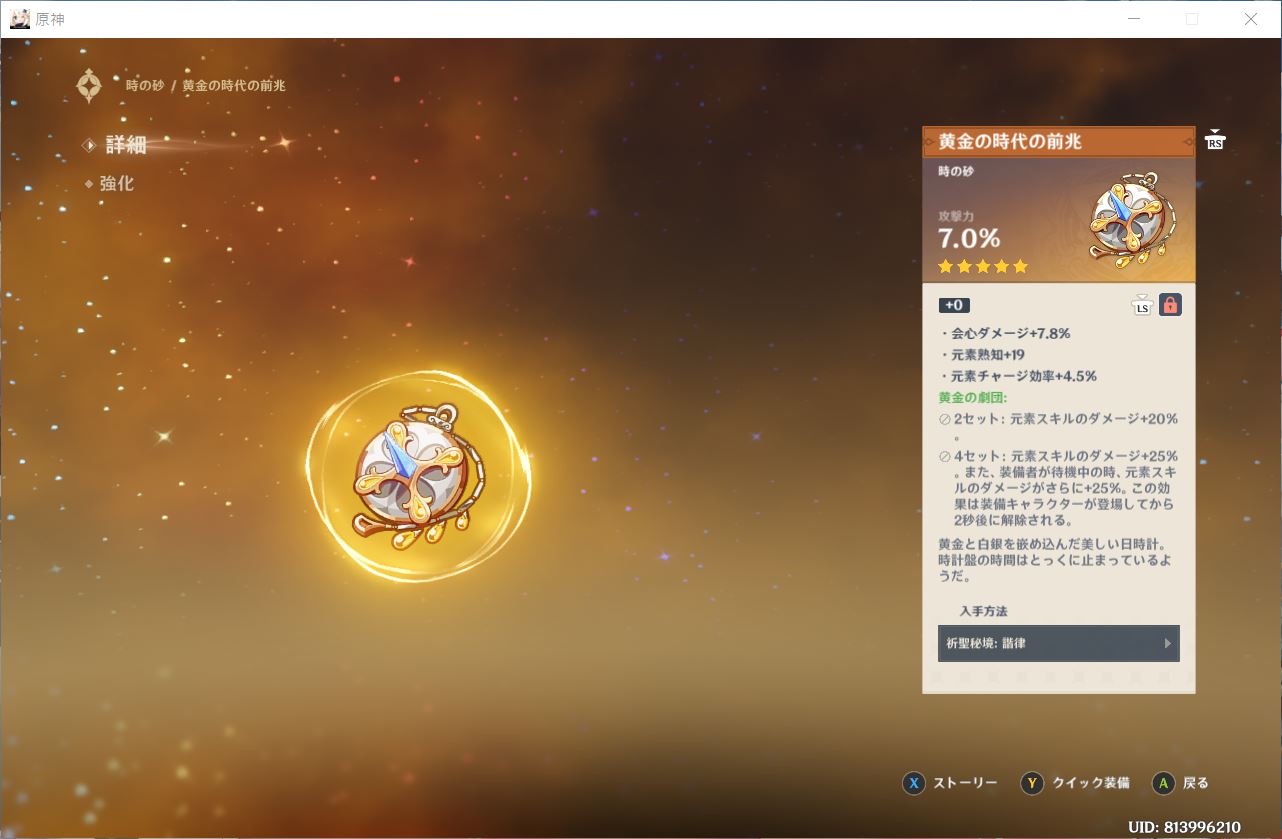Click the Y button icon for クイック装備
The height and width of the screenshot is (839, 1282).
tap(1032, 783)
